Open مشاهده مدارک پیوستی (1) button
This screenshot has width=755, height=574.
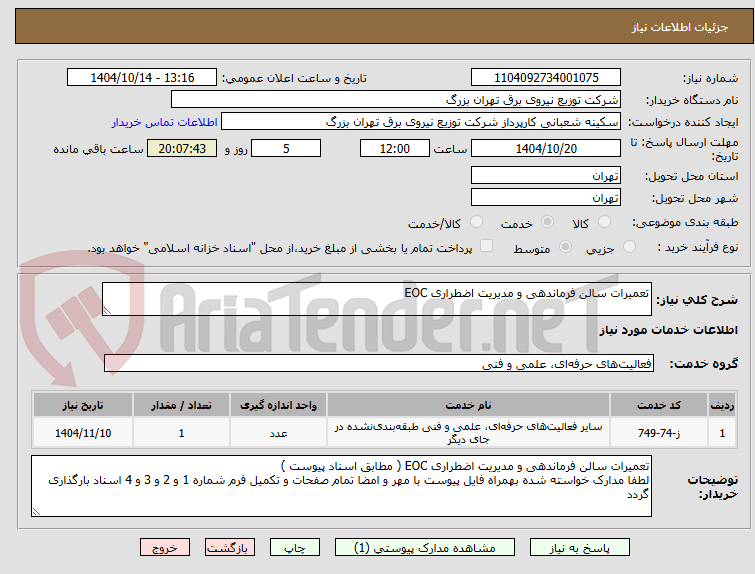(x=425, y=548)
